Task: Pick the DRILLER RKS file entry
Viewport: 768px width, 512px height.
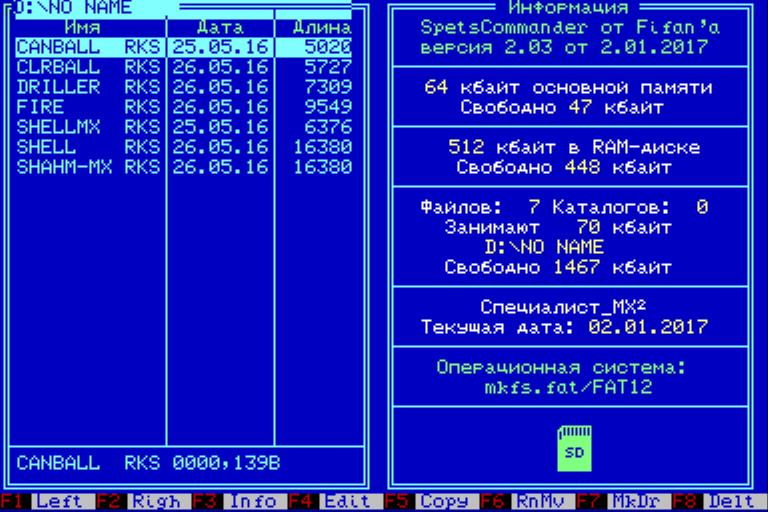Action: (90, 87)
